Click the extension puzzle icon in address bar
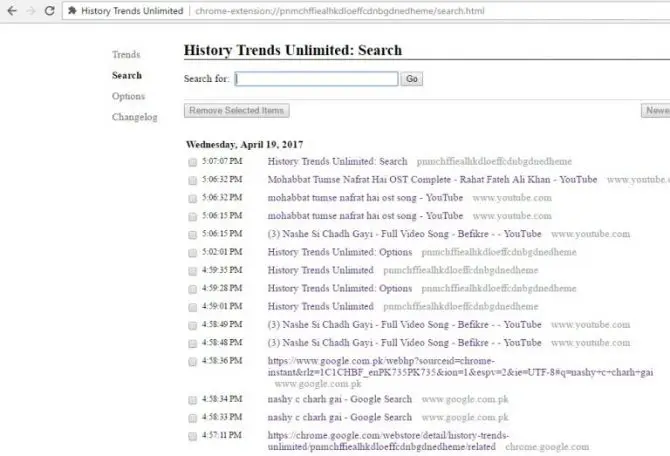 coord(72,11)
